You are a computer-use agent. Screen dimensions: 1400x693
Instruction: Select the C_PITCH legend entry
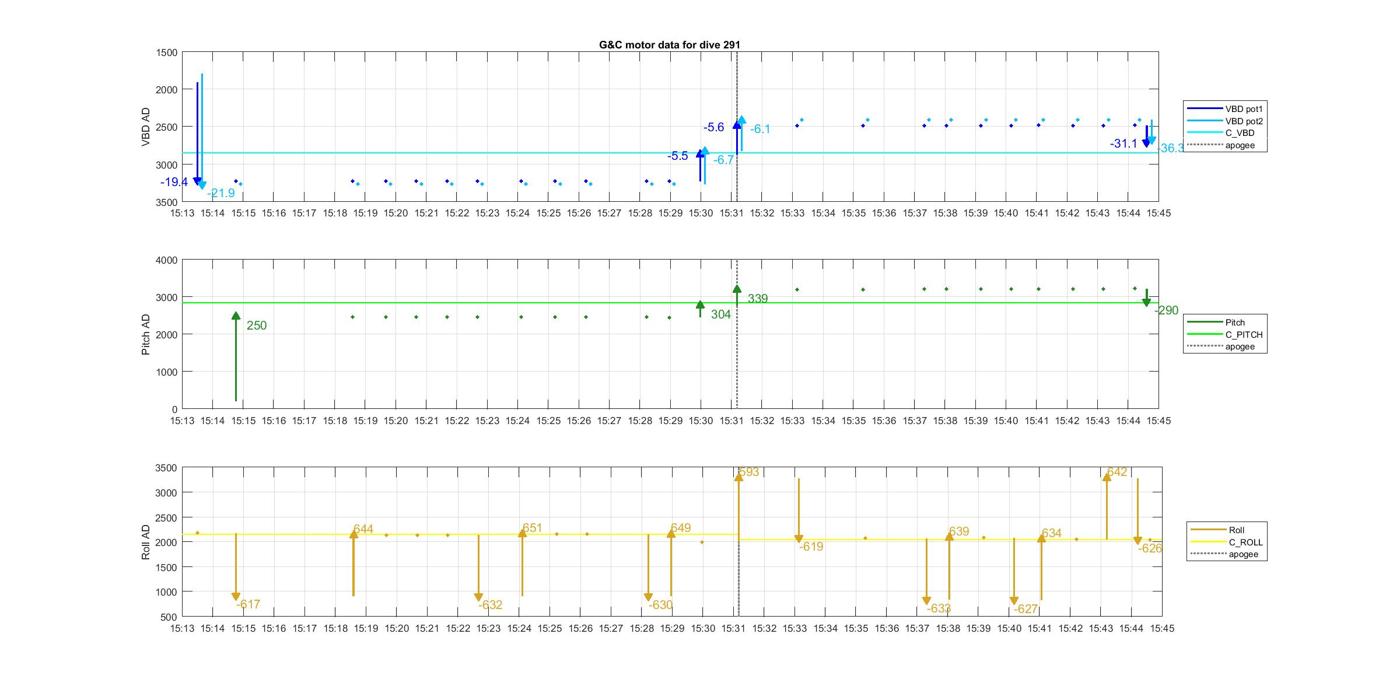click(x=1224, y=334)
